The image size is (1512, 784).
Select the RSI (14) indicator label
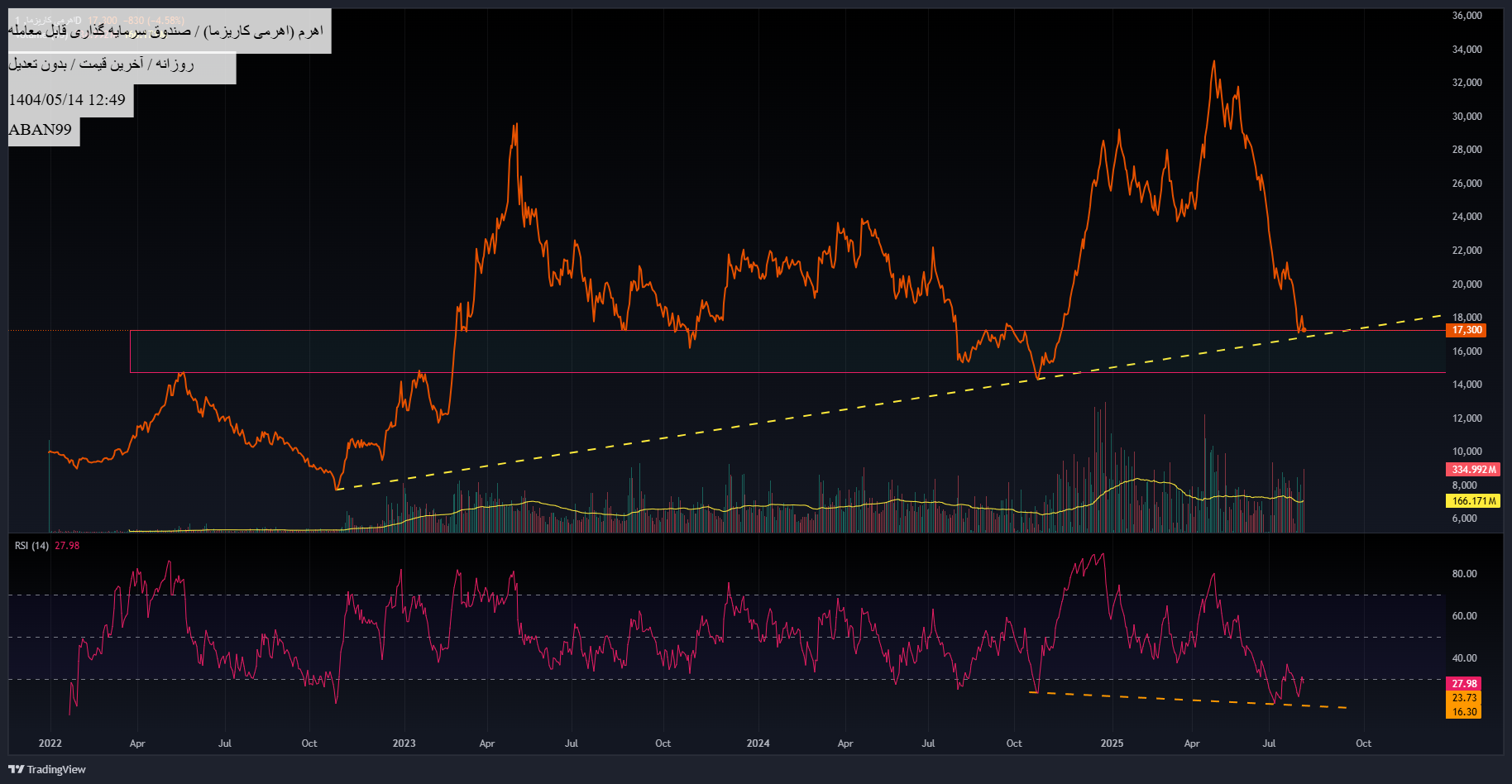[x=31, y=546]
